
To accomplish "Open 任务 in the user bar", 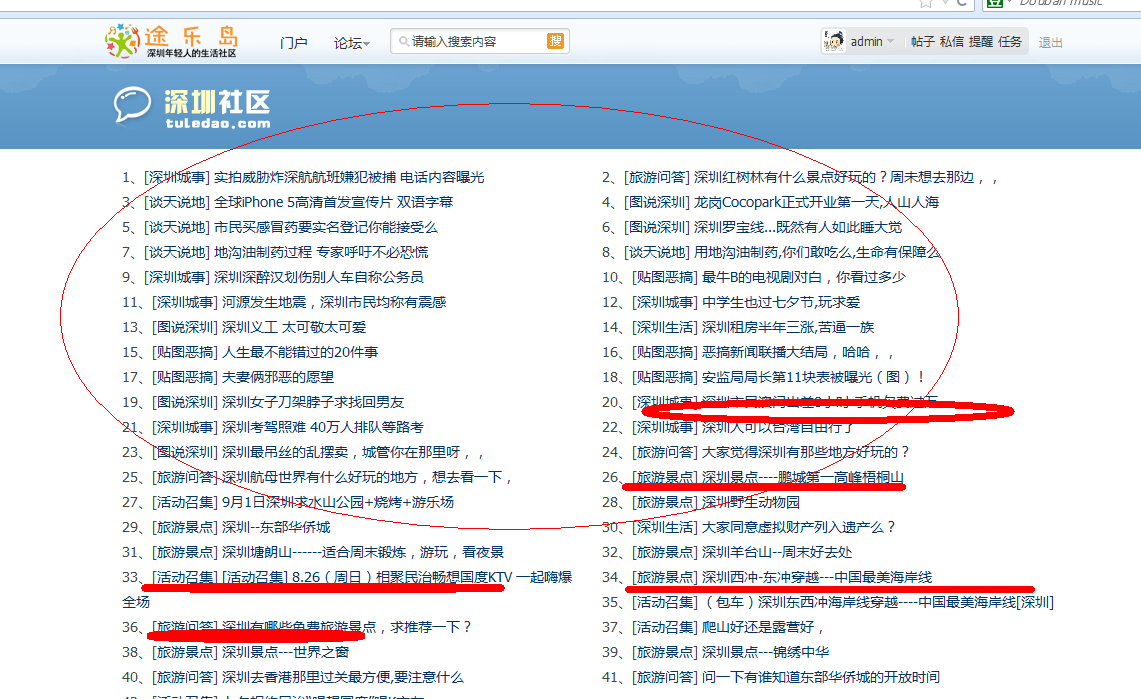I will coord(1009,41).
